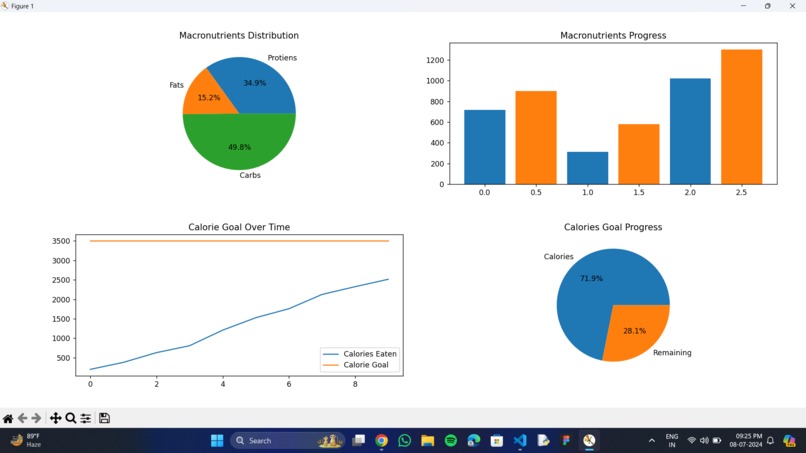Viewport: 806px width, 453px height.
Task: Click the orange bar at 1.5
Action: pos(638,154)
